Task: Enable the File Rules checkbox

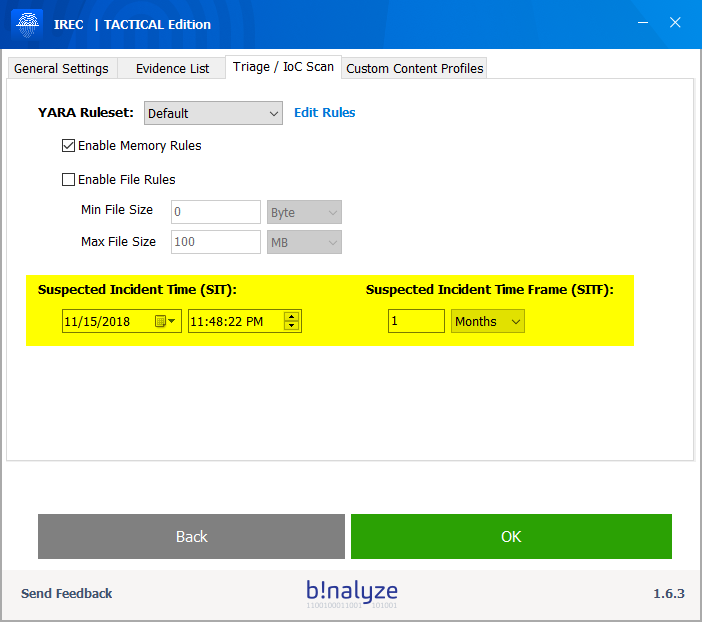Action: 69,180
